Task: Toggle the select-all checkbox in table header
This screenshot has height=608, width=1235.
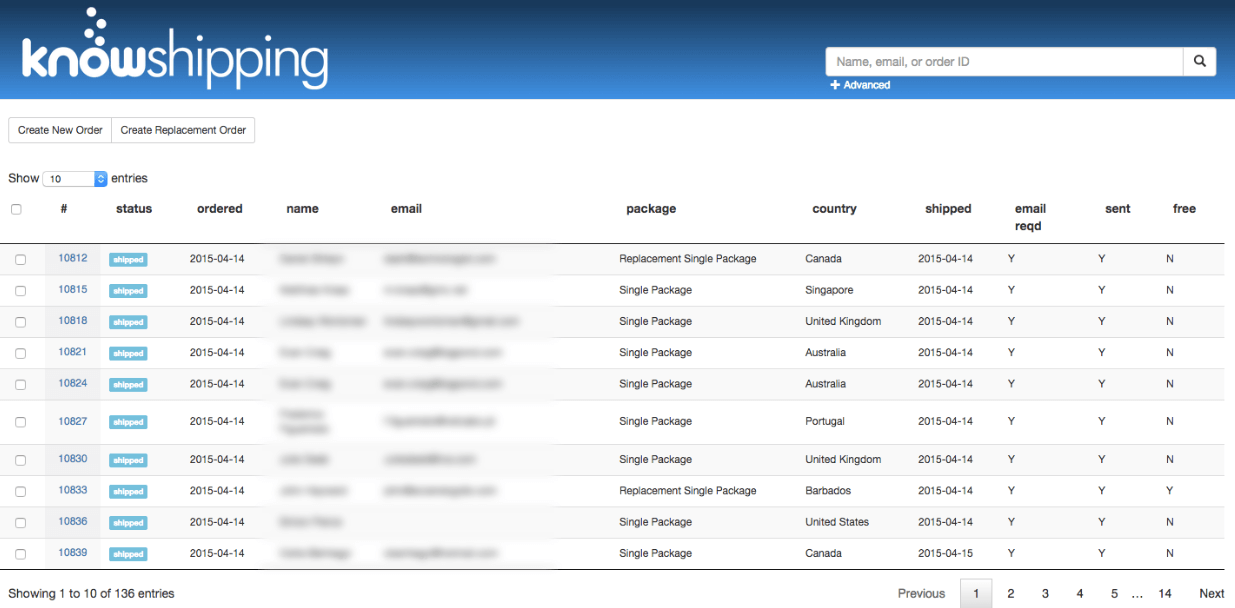Action: (16, 209)
